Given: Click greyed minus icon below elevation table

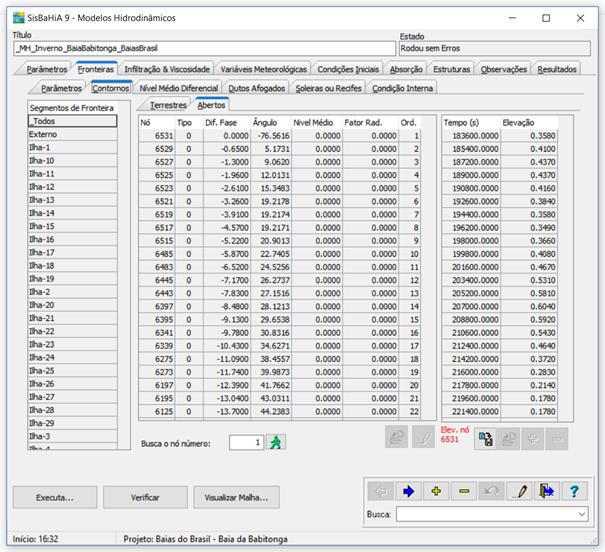Looking at the screenshot, I should click(x=556, y=439).
